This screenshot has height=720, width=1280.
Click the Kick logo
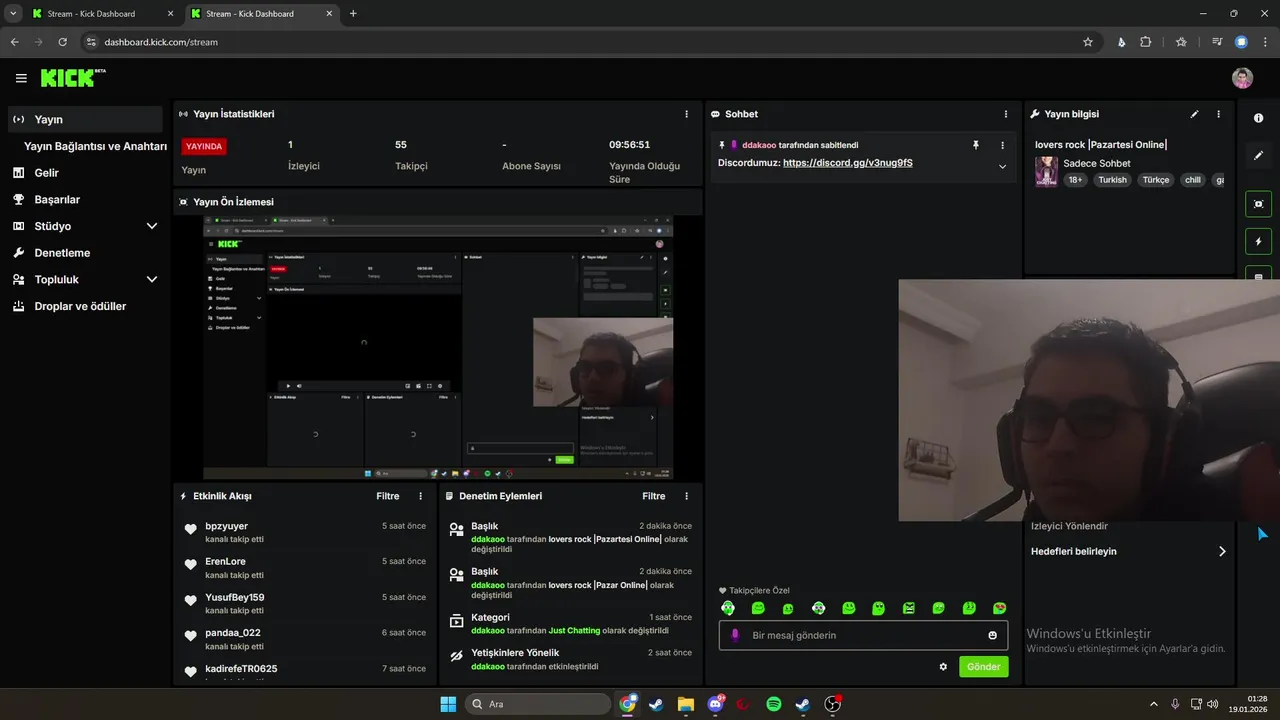click(73, 77)
